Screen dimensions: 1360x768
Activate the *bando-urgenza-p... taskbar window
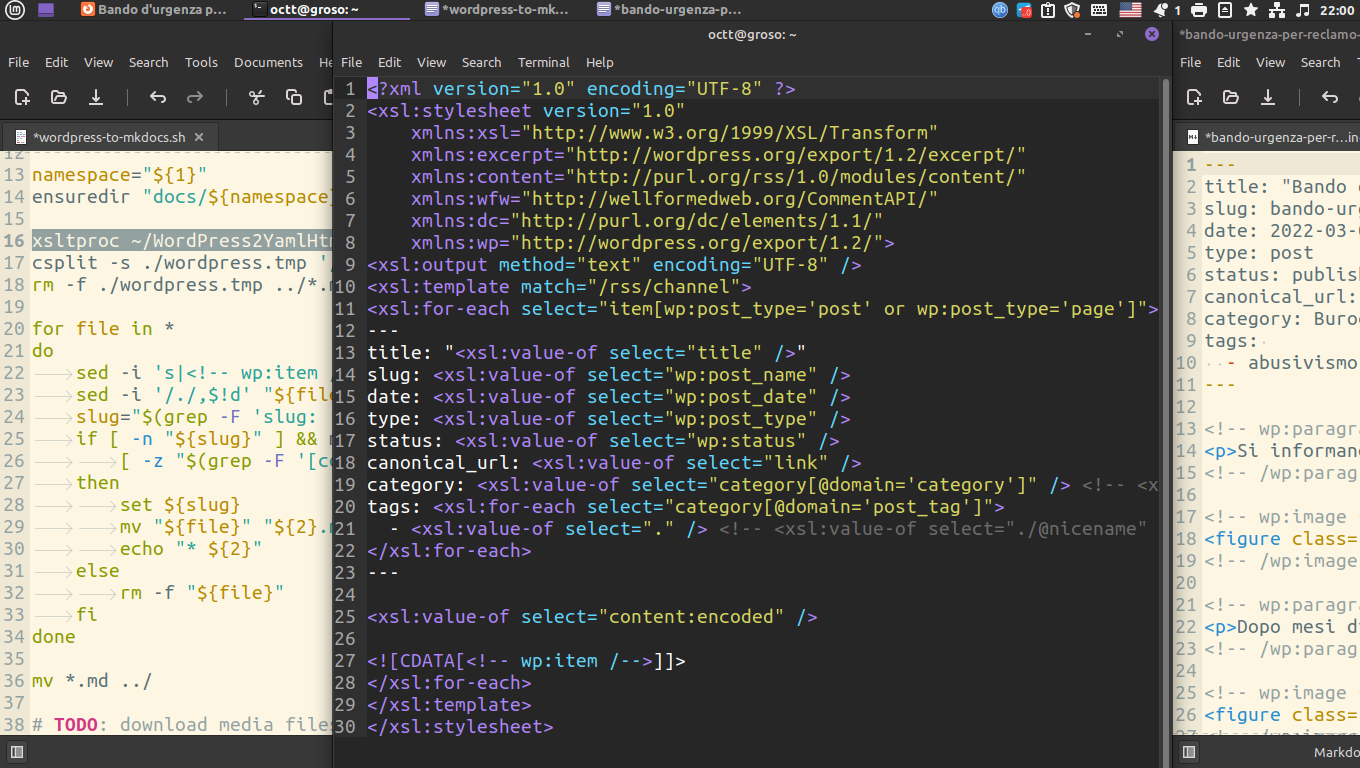[670, 10]
